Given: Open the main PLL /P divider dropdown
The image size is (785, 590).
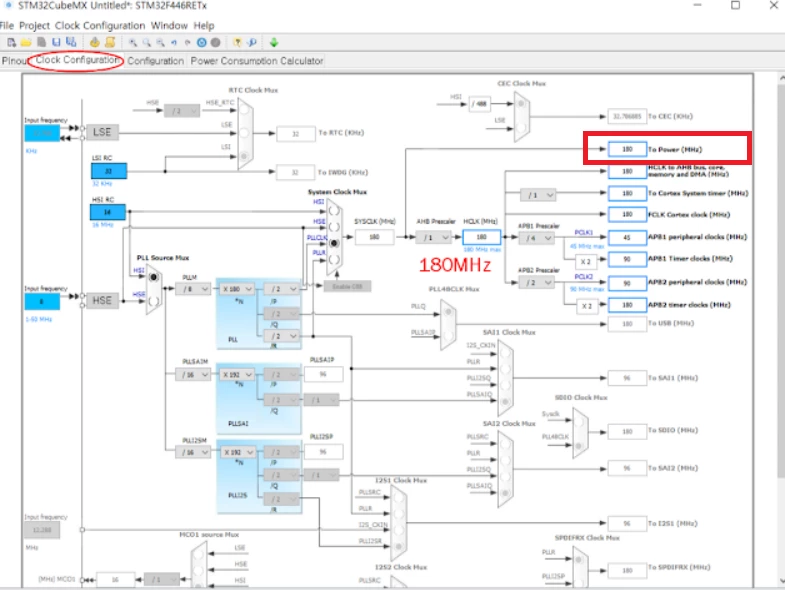Looking at the screenshot, I should click(282, 289).
